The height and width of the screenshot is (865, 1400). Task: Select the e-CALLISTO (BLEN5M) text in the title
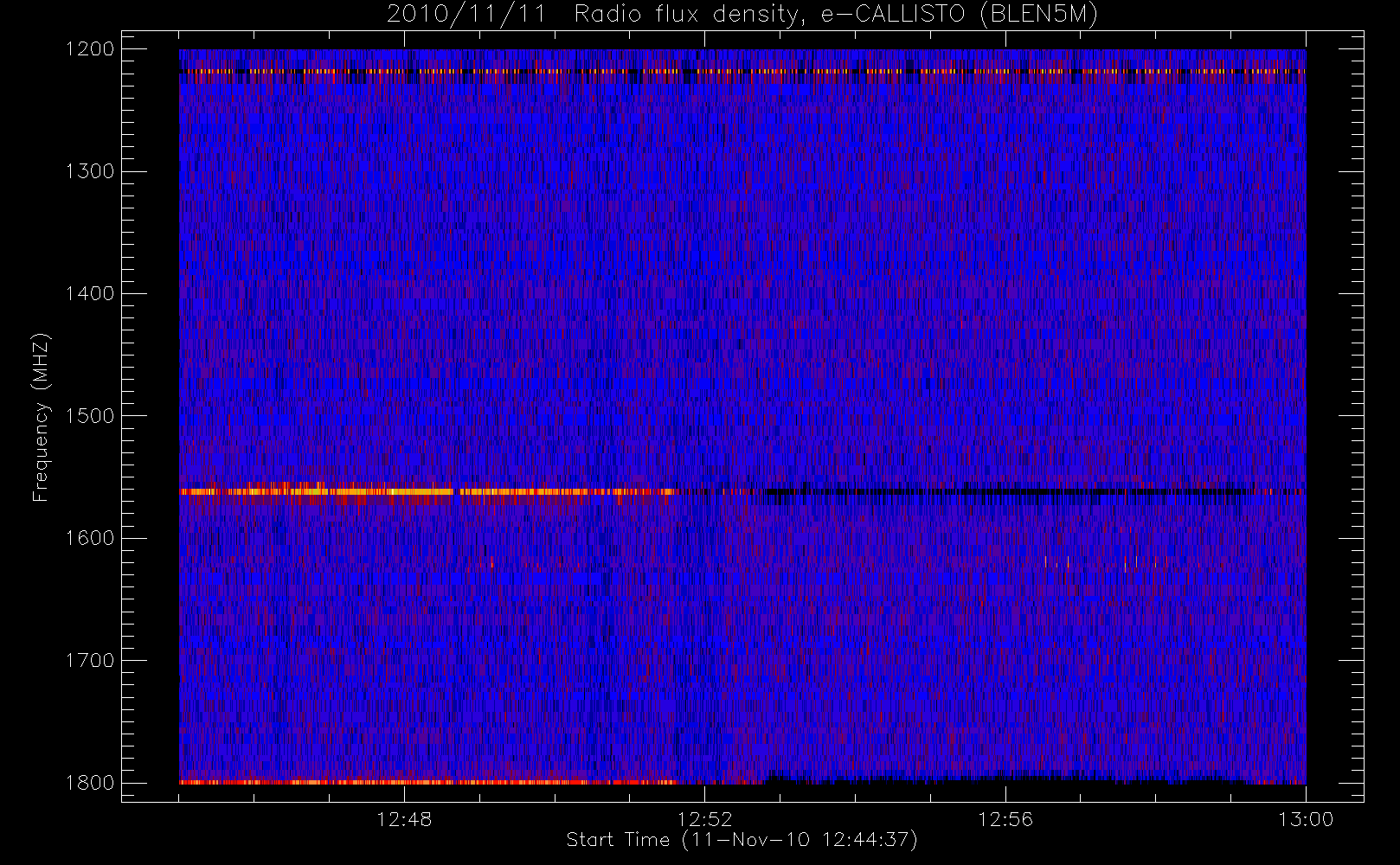[x=960, y=14]
